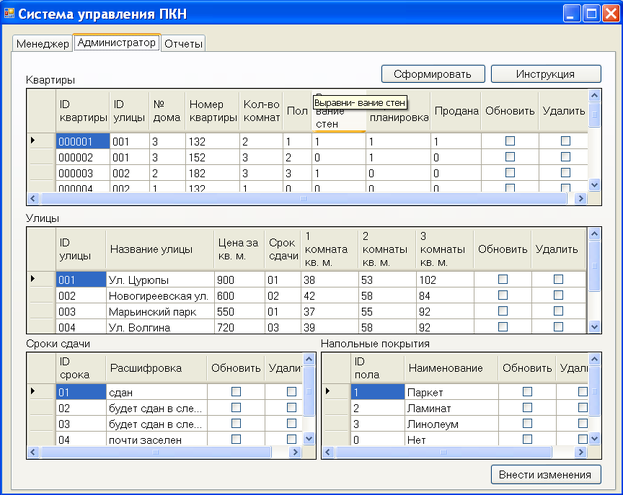Tick Удалить for Марьинский парк street
623x495 pixels.
[x=558, y=311]
